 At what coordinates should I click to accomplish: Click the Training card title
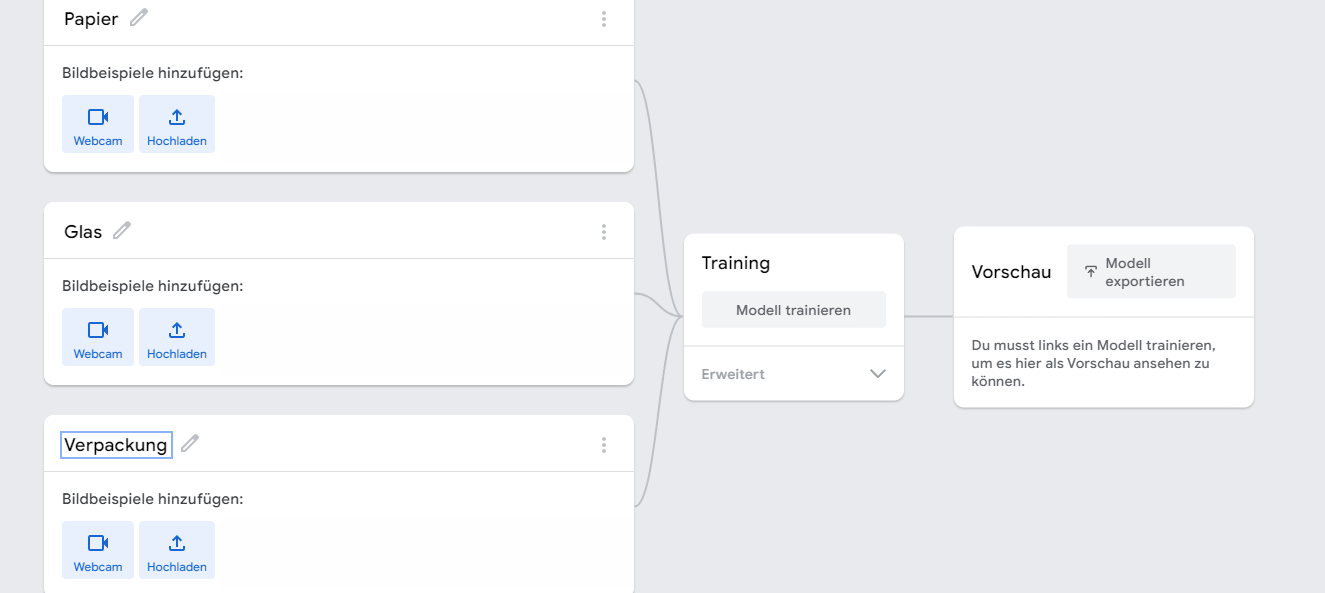tap(736, 263)
